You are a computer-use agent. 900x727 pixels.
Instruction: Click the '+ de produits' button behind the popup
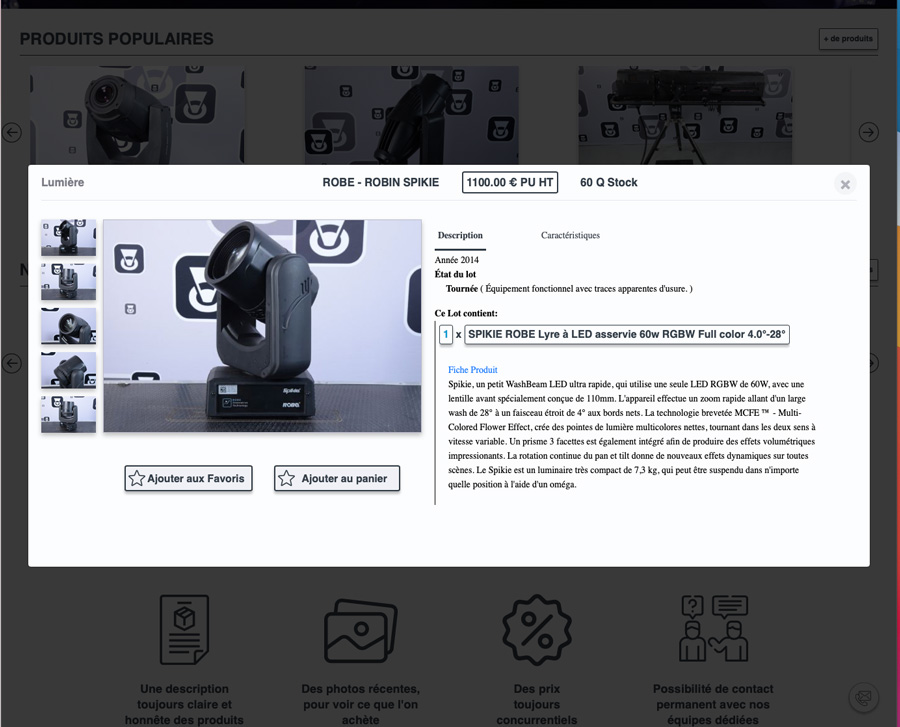[x=848, y=38]
